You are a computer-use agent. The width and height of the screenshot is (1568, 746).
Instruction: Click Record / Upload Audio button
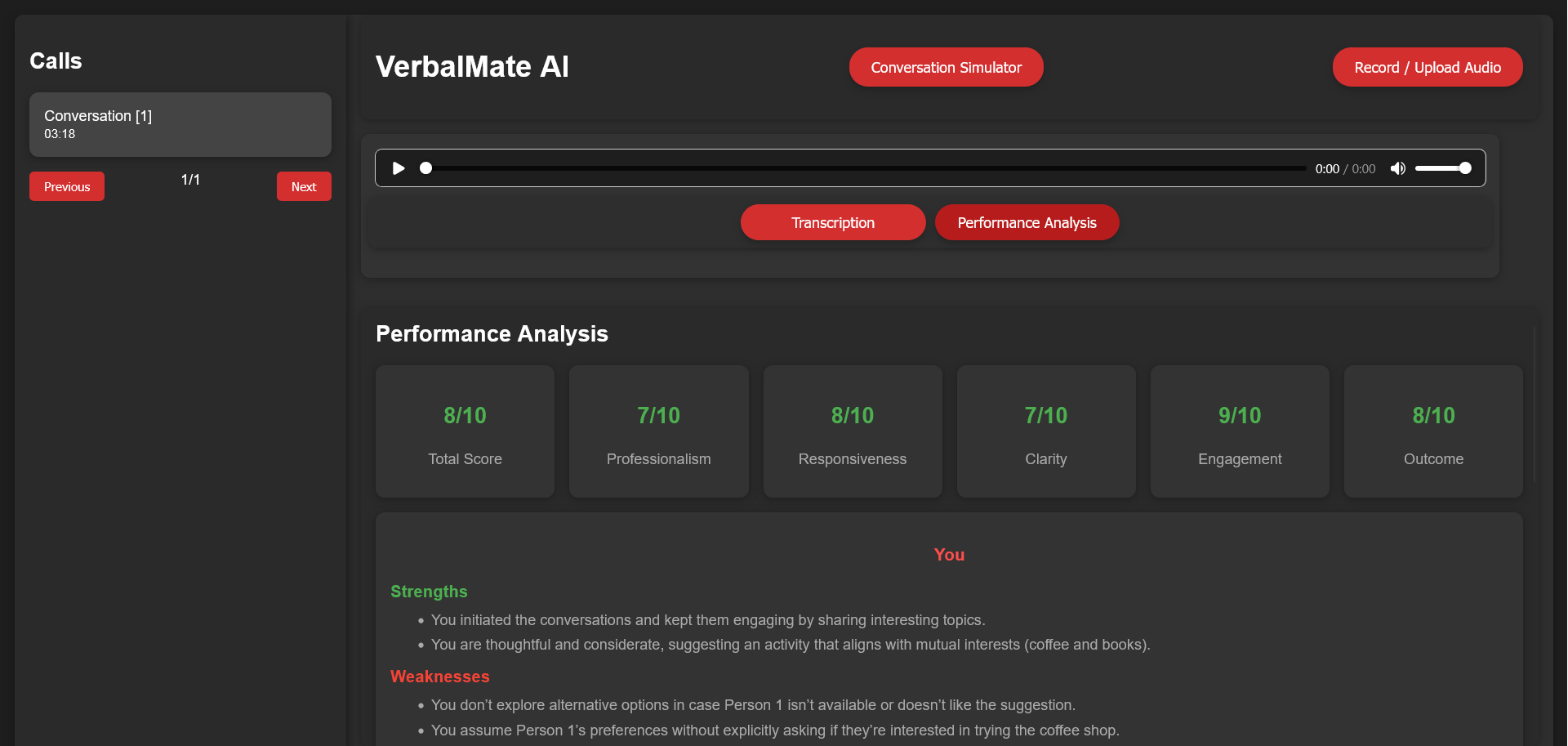coord(1428,67)
